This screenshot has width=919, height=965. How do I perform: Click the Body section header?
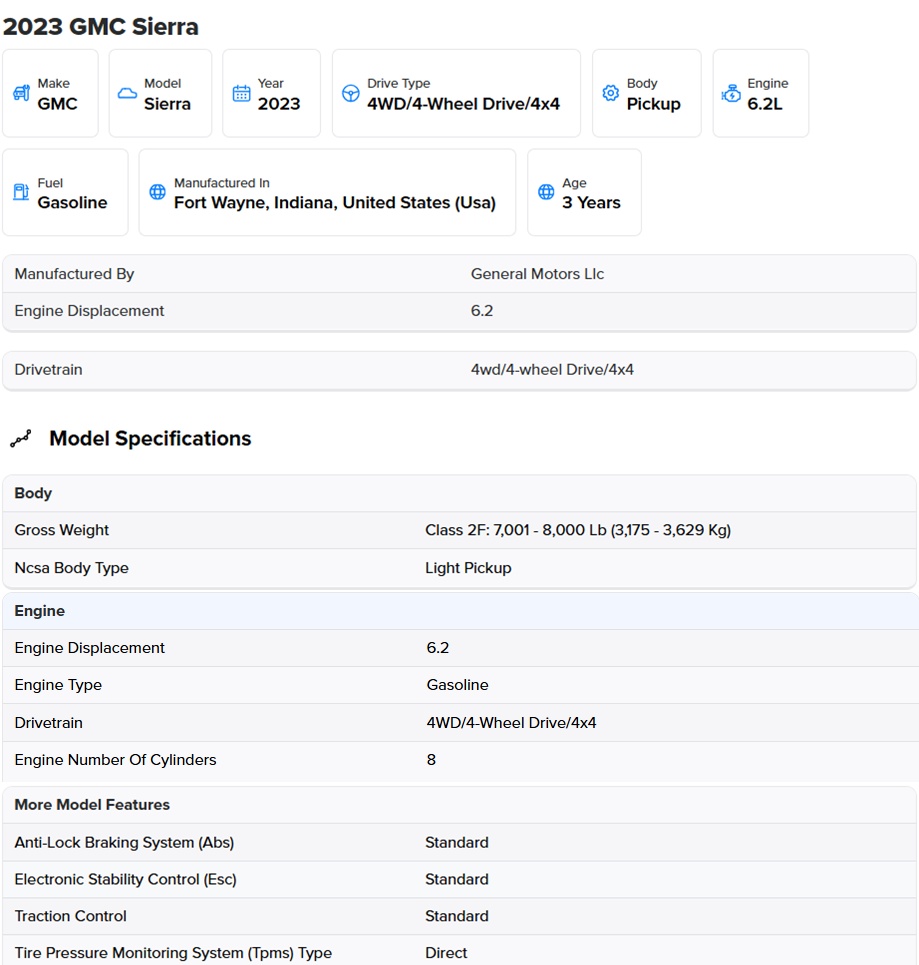tap(459, 494)
